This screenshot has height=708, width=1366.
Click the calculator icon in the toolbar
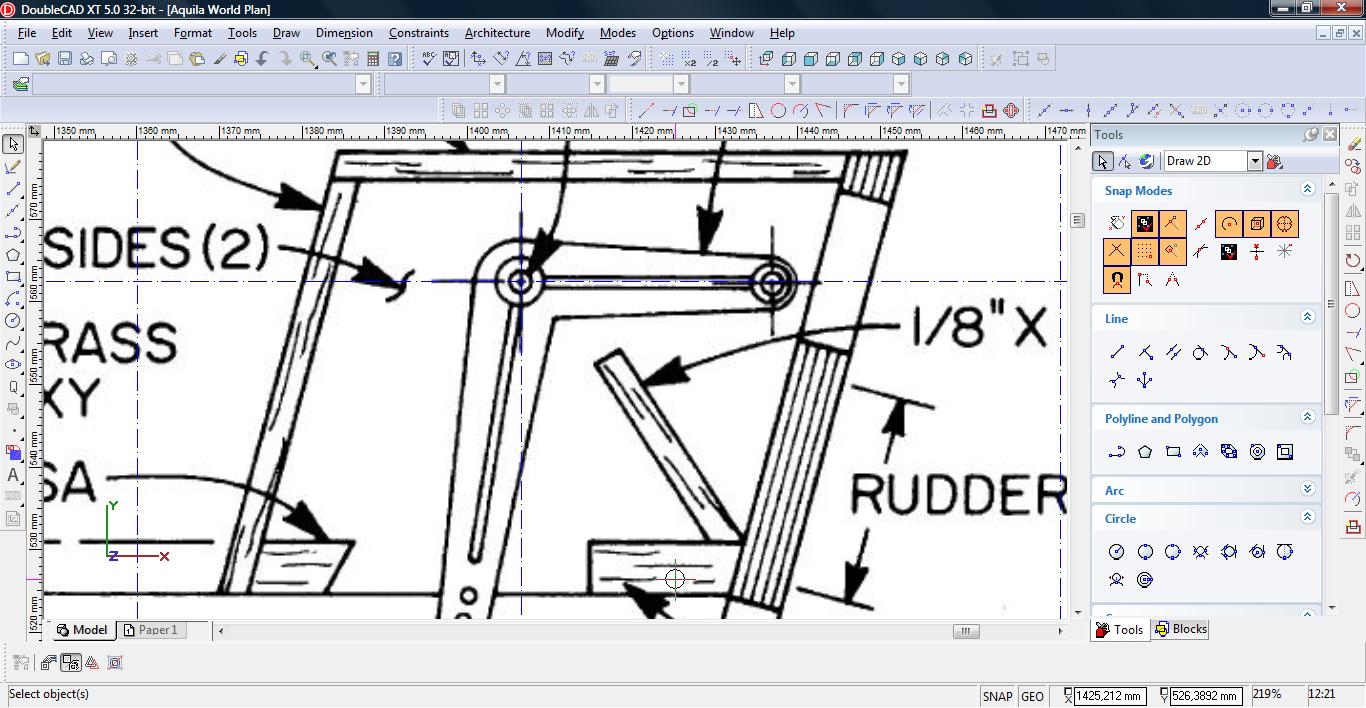373,59
